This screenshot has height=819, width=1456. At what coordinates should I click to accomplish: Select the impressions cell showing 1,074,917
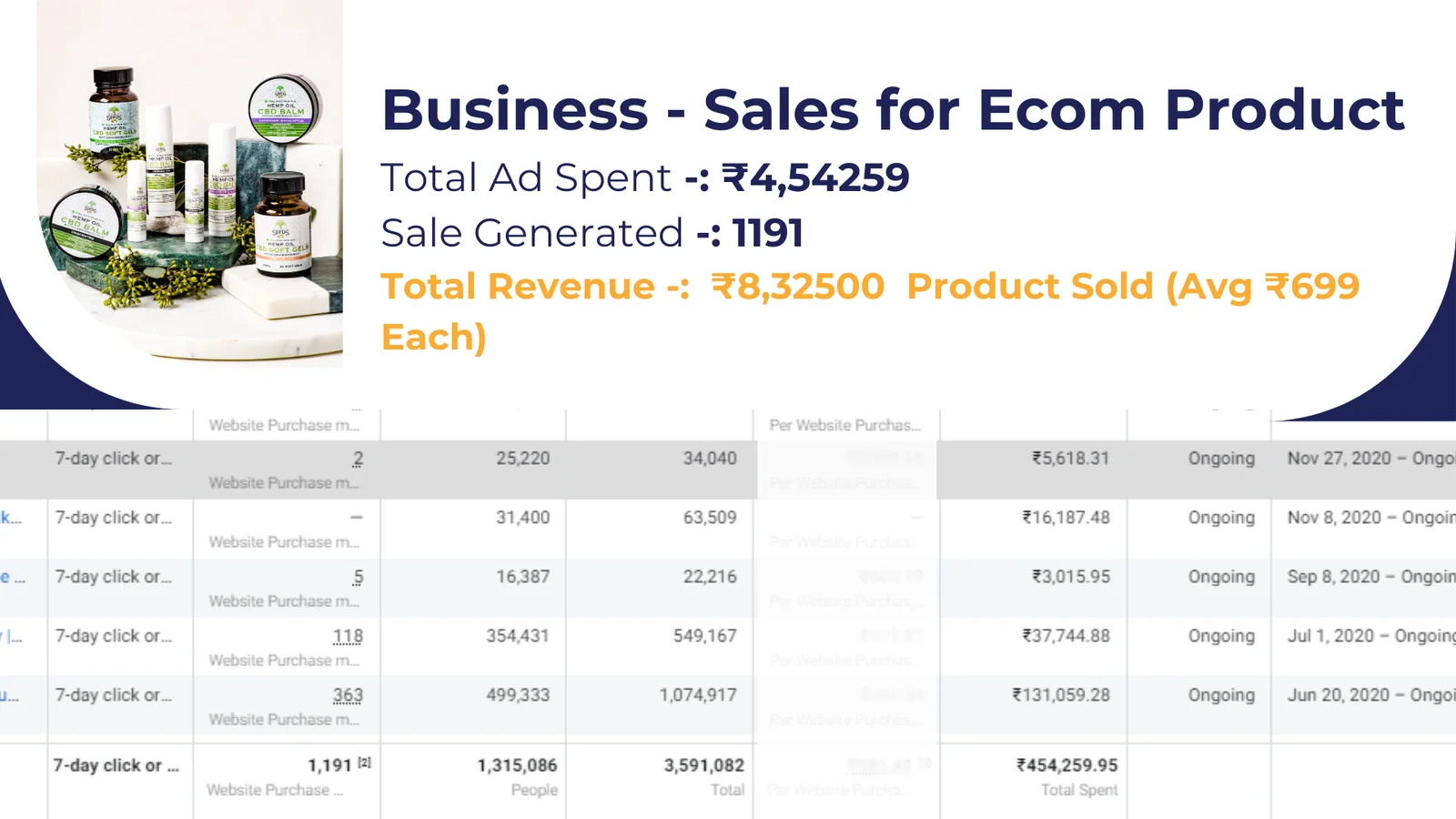698,695
